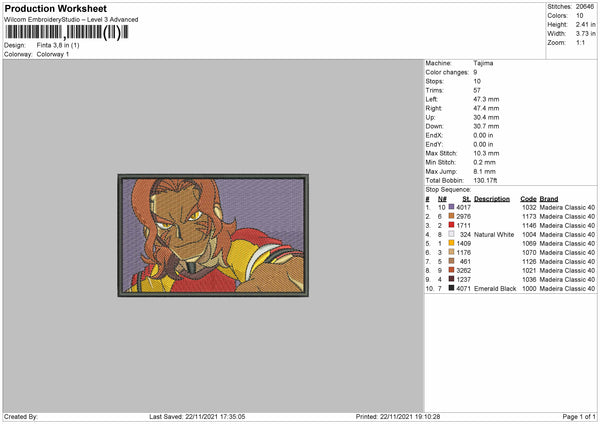Click the Down value 30.7 mm
The height and width of the screenshot is (424, 600).
click(486, 126)
